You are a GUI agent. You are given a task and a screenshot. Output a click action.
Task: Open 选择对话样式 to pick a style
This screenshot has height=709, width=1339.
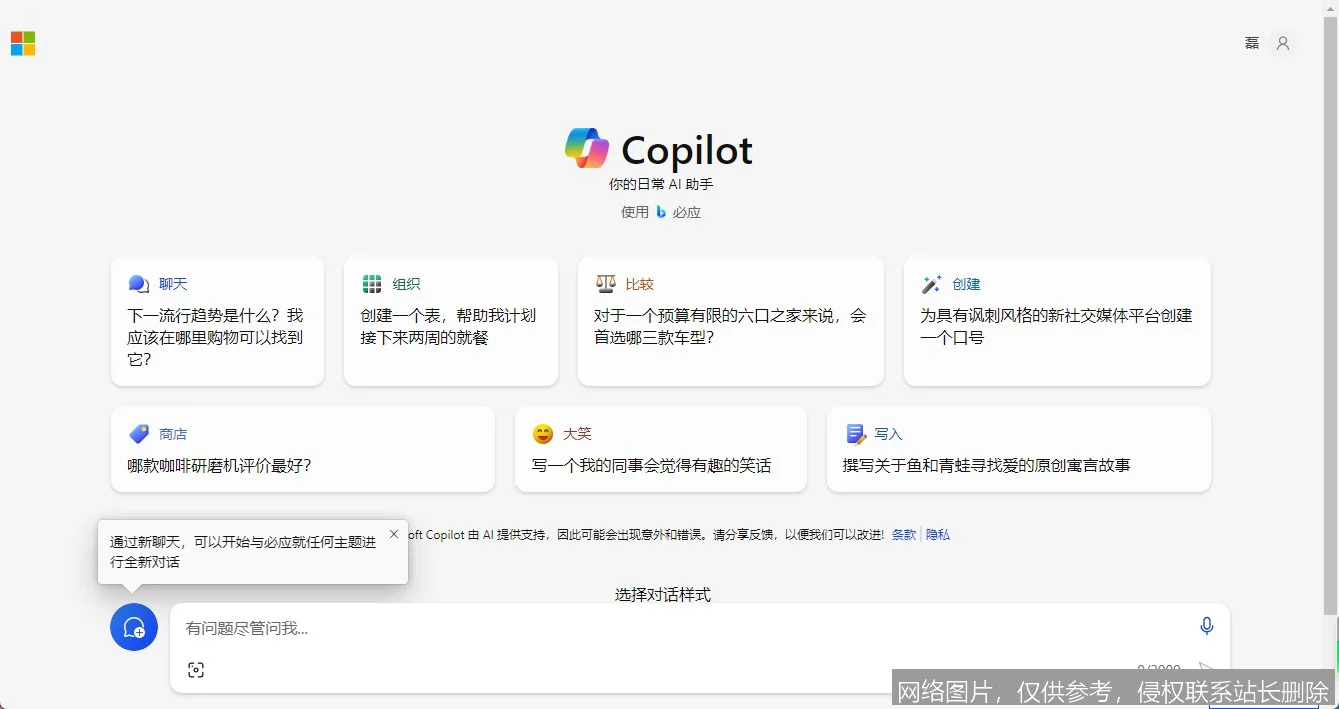(x=661, y=594)
